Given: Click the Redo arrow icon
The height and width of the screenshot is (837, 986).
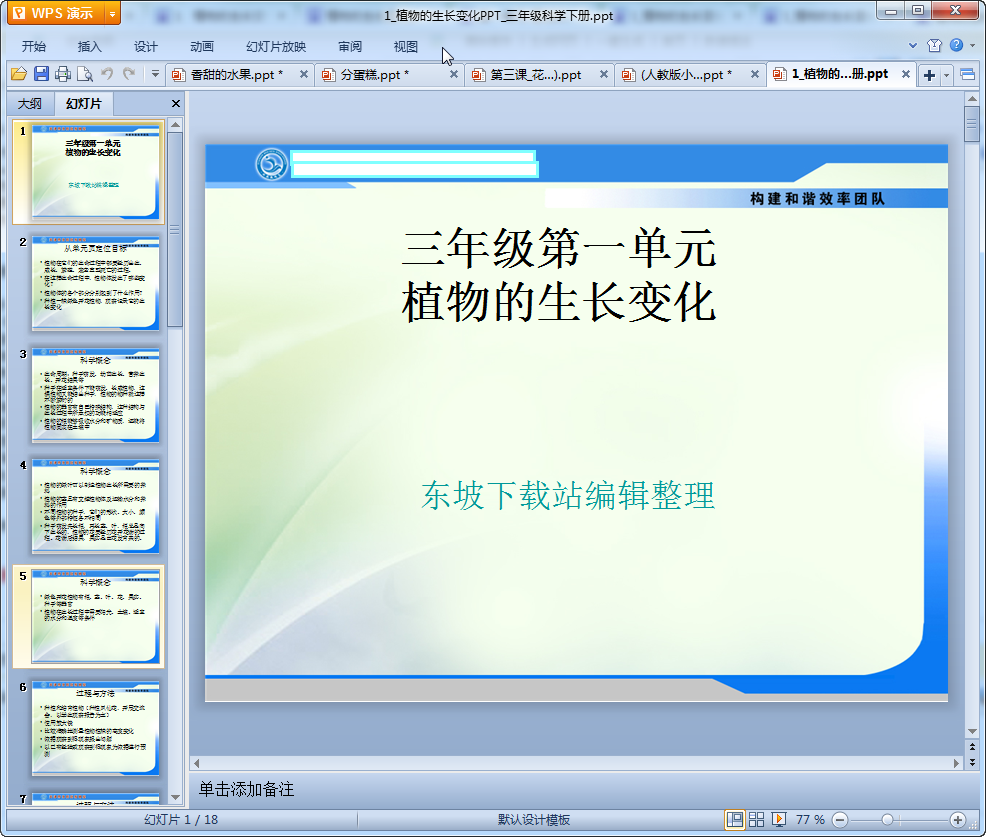Looking at the screenshot, I should click(129, 74).
